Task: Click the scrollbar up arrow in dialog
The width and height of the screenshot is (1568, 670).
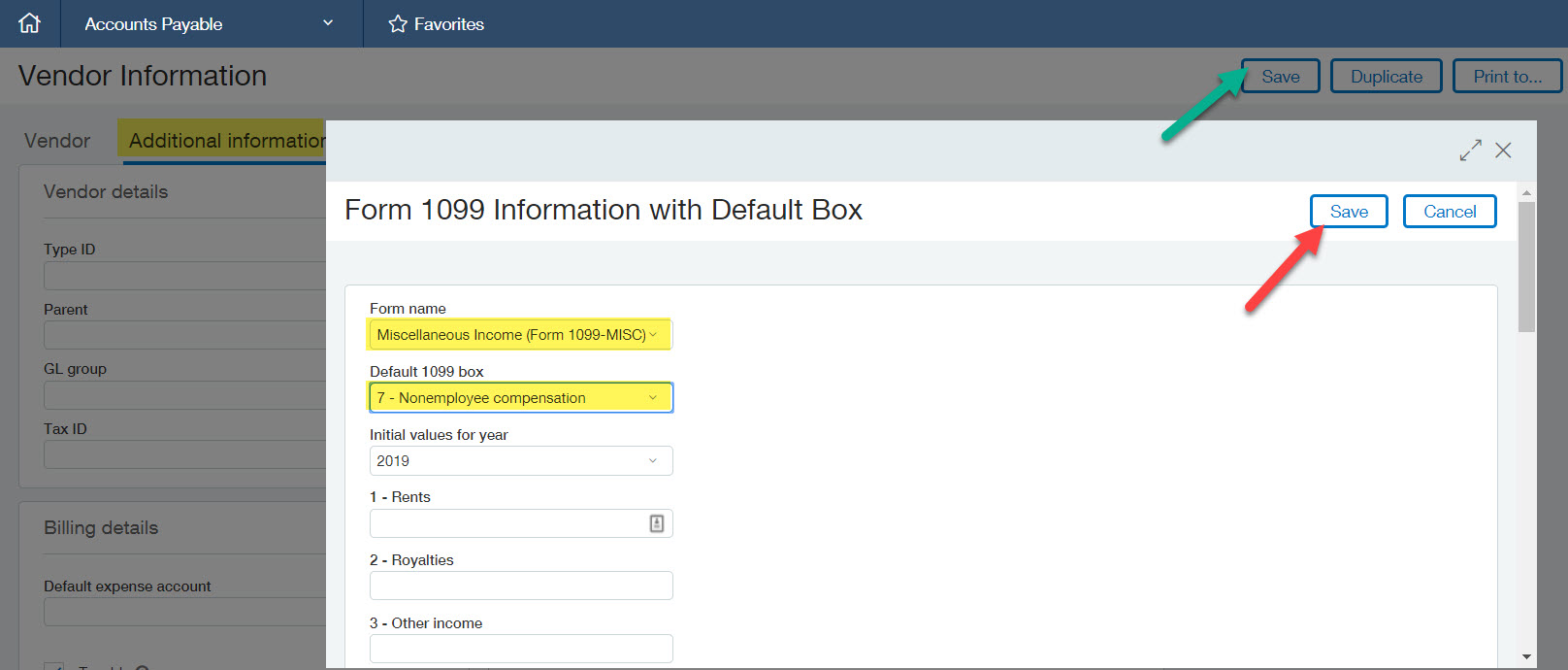Action: click(x=1526, y=193)
